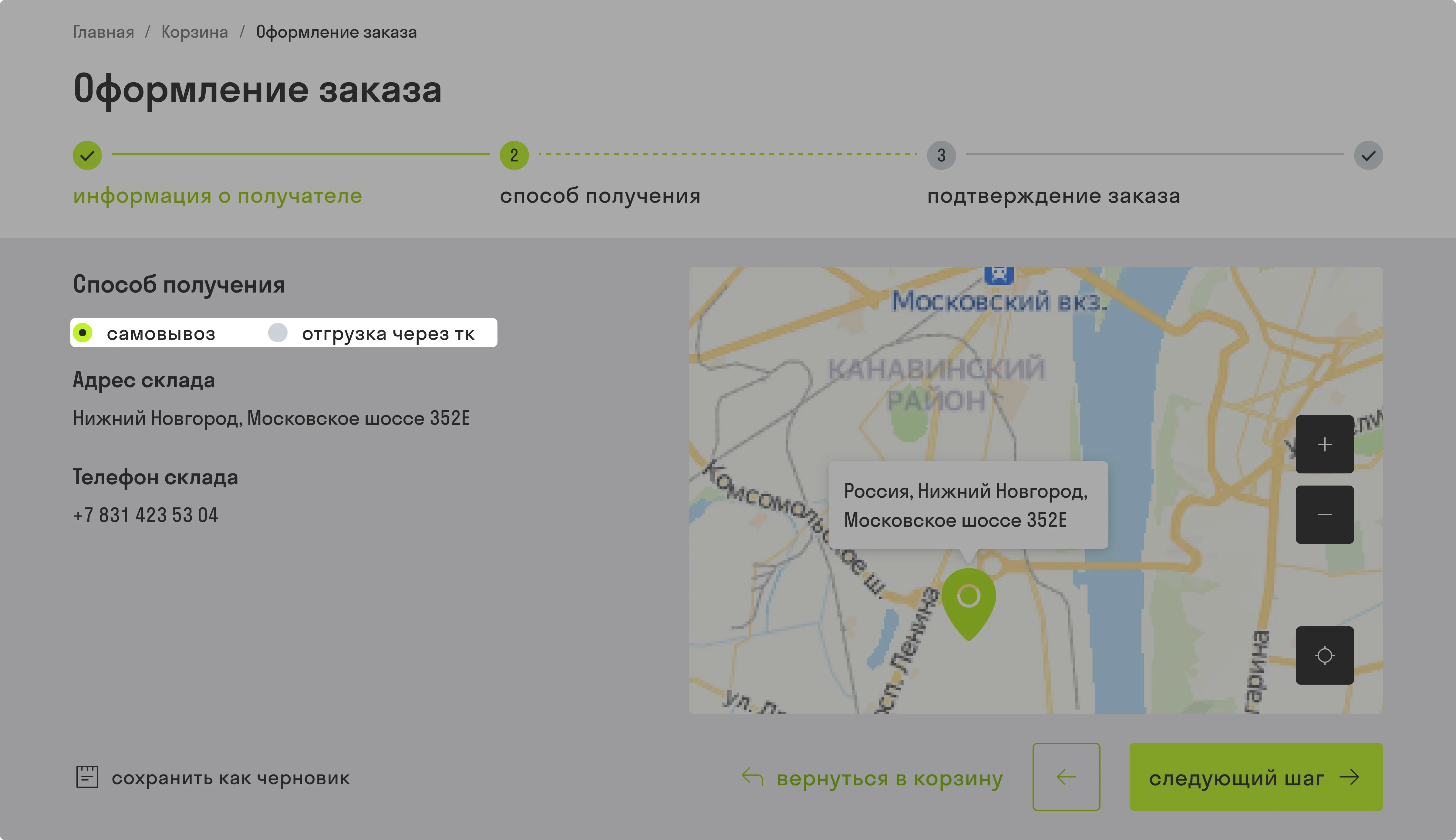The height and width of the screenshot is (840, 1456).
Task: Click the Телефон склада heading
Action: [x=155, y=477]
